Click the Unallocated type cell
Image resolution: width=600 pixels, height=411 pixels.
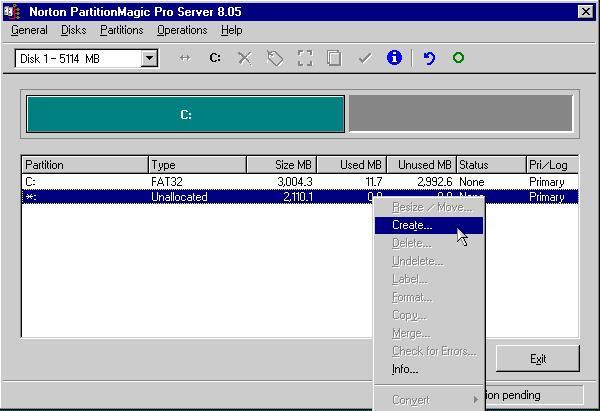pos(179,197)
